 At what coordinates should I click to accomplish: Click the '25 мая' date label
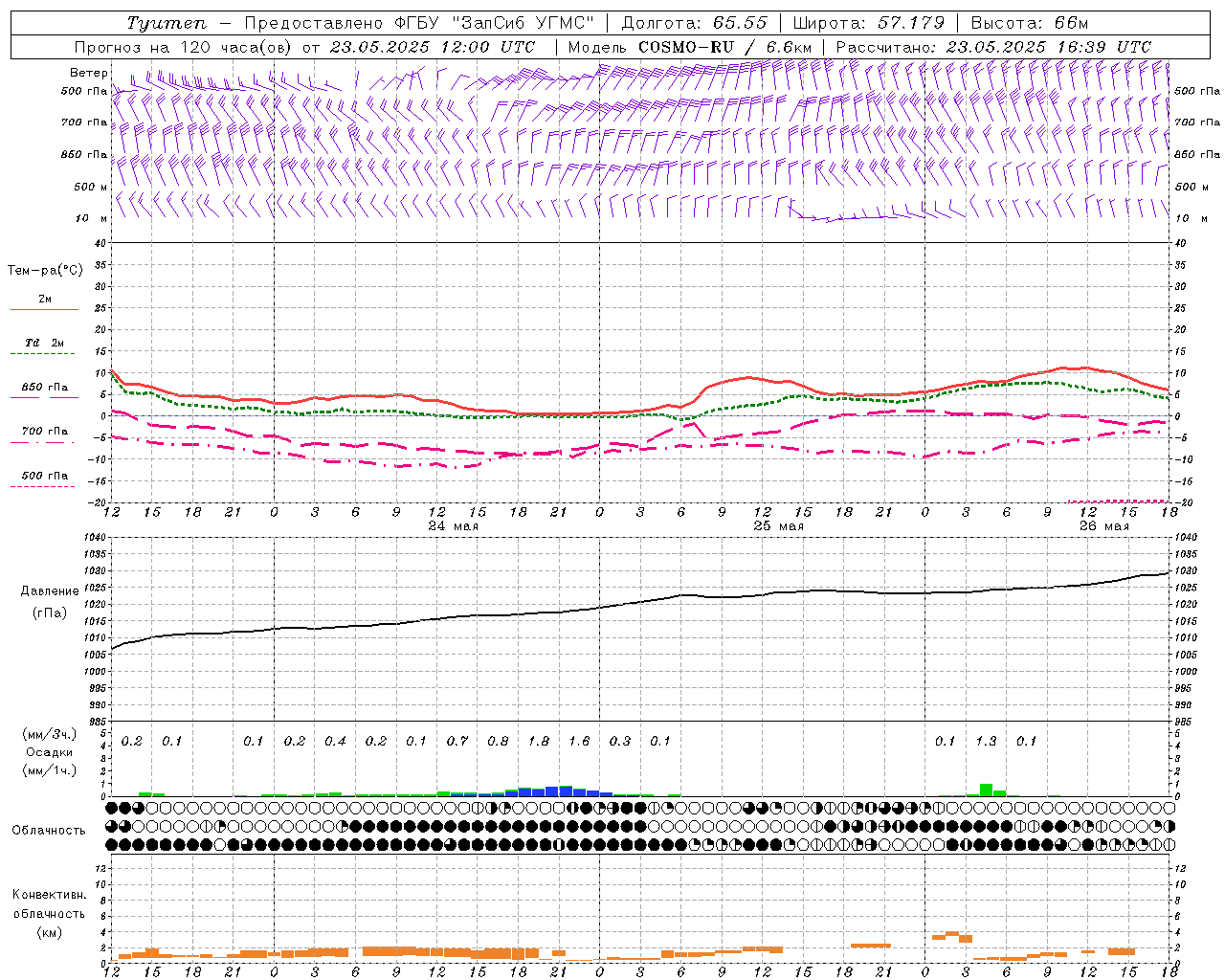pyautogui.click(x=778, y=526)
